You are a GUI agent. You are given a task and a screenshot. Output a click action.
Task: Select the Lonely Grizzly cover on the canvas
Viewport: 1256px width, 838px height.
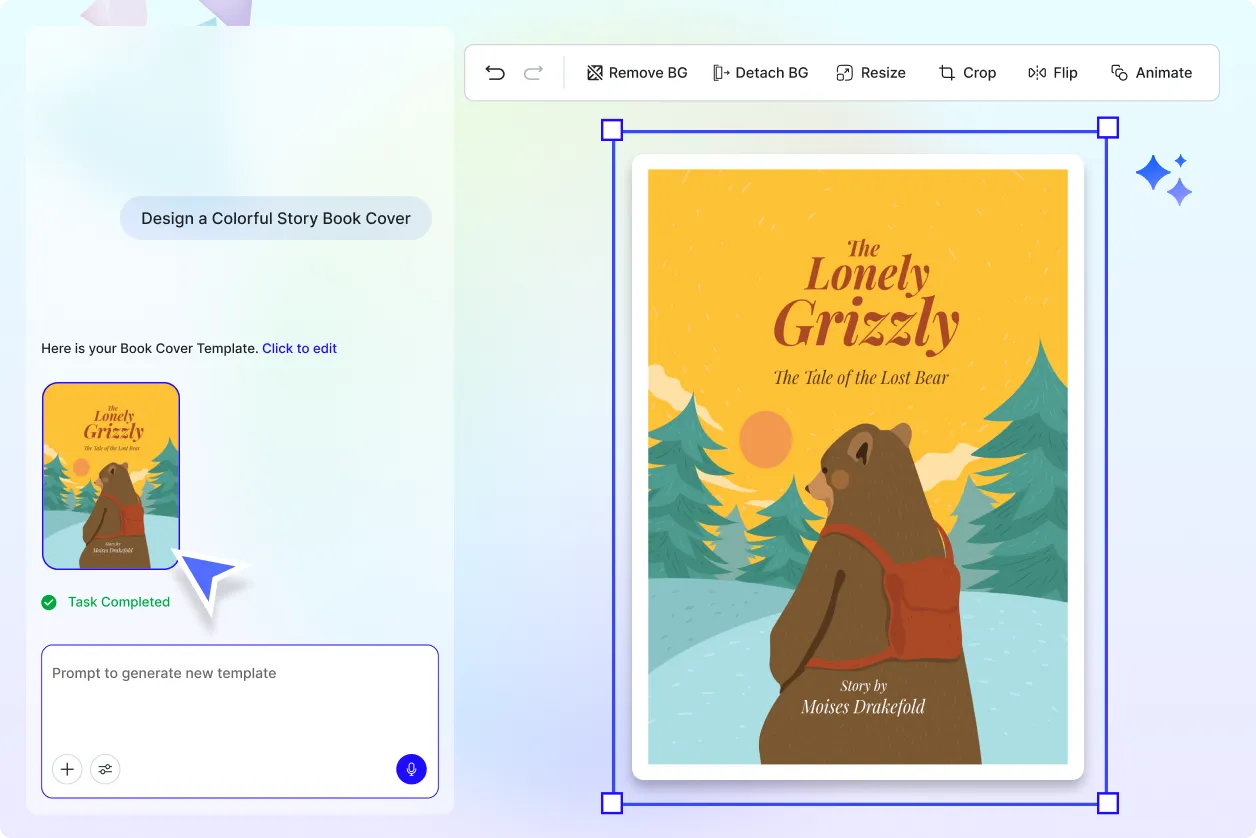tap(858, 465)
